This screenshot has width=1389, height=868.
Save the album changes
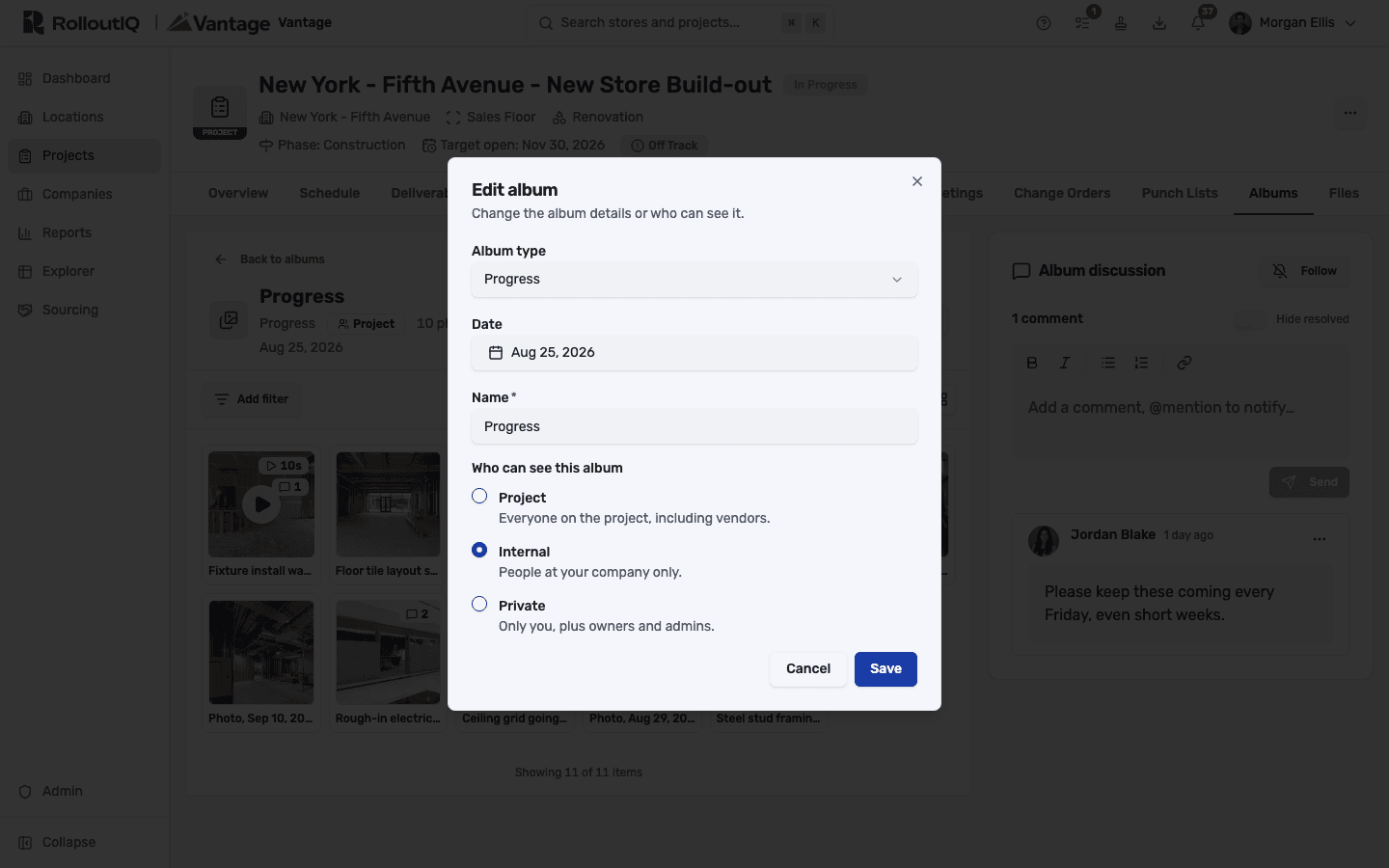click(x=885, y=669)
